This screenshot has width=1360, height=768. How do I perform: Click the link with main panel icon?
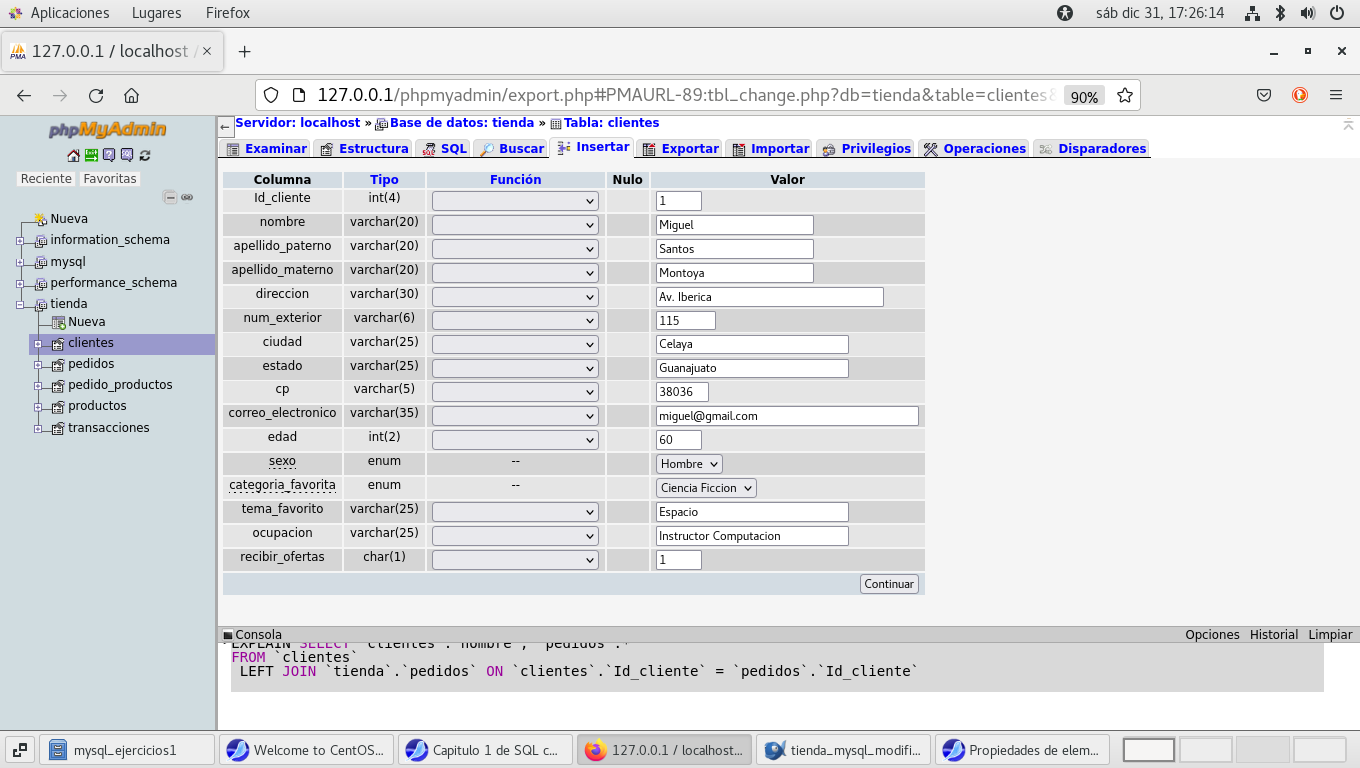click(x=187, y=197)
